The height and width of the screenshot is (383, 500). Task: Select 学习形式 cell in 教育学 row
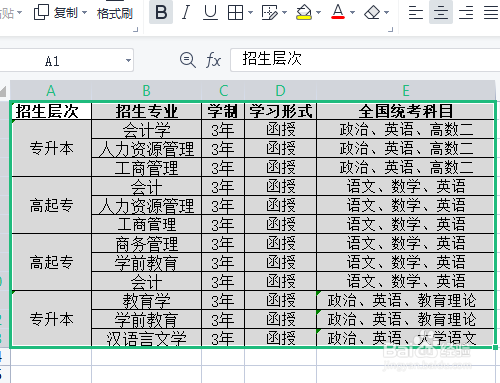coord(280,300)
